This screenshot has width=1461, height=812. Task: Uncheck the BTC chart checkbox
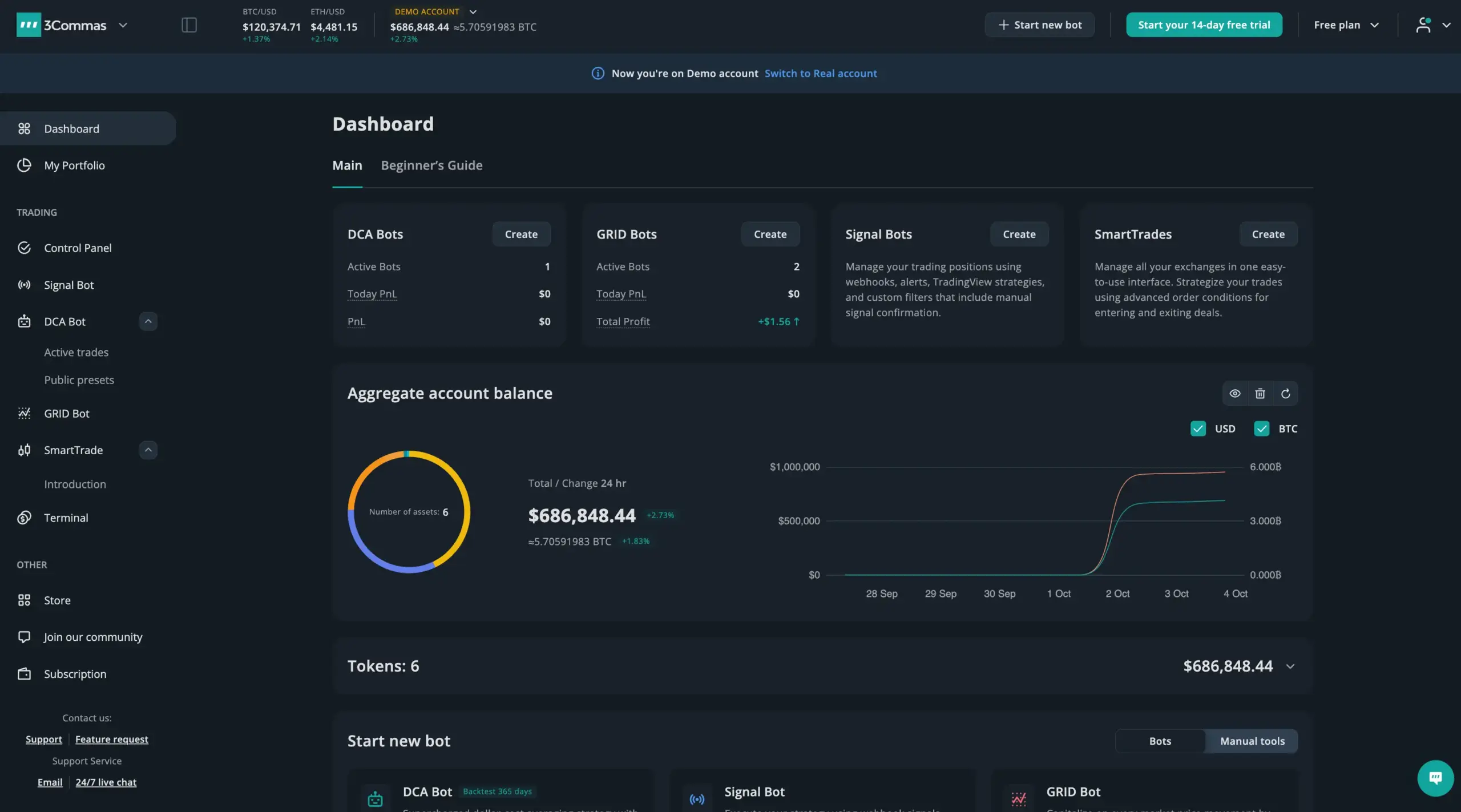1261,429
